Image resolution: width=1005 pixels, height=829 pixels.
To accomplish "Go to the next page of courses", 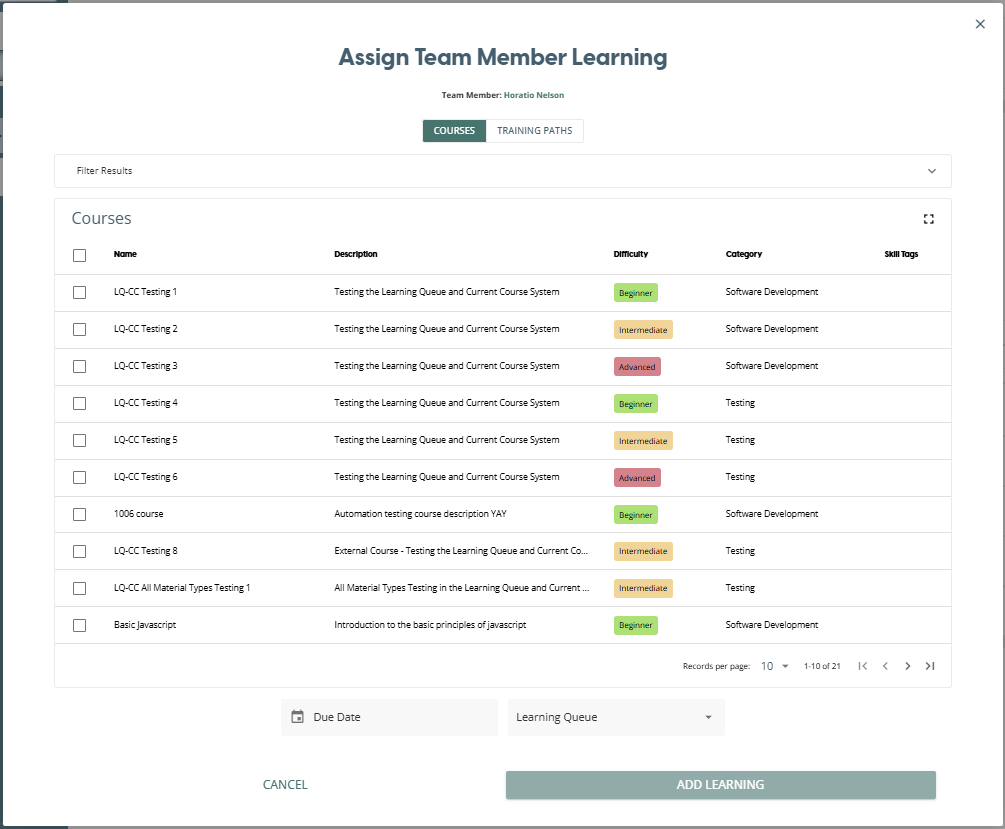I will 908,666.
